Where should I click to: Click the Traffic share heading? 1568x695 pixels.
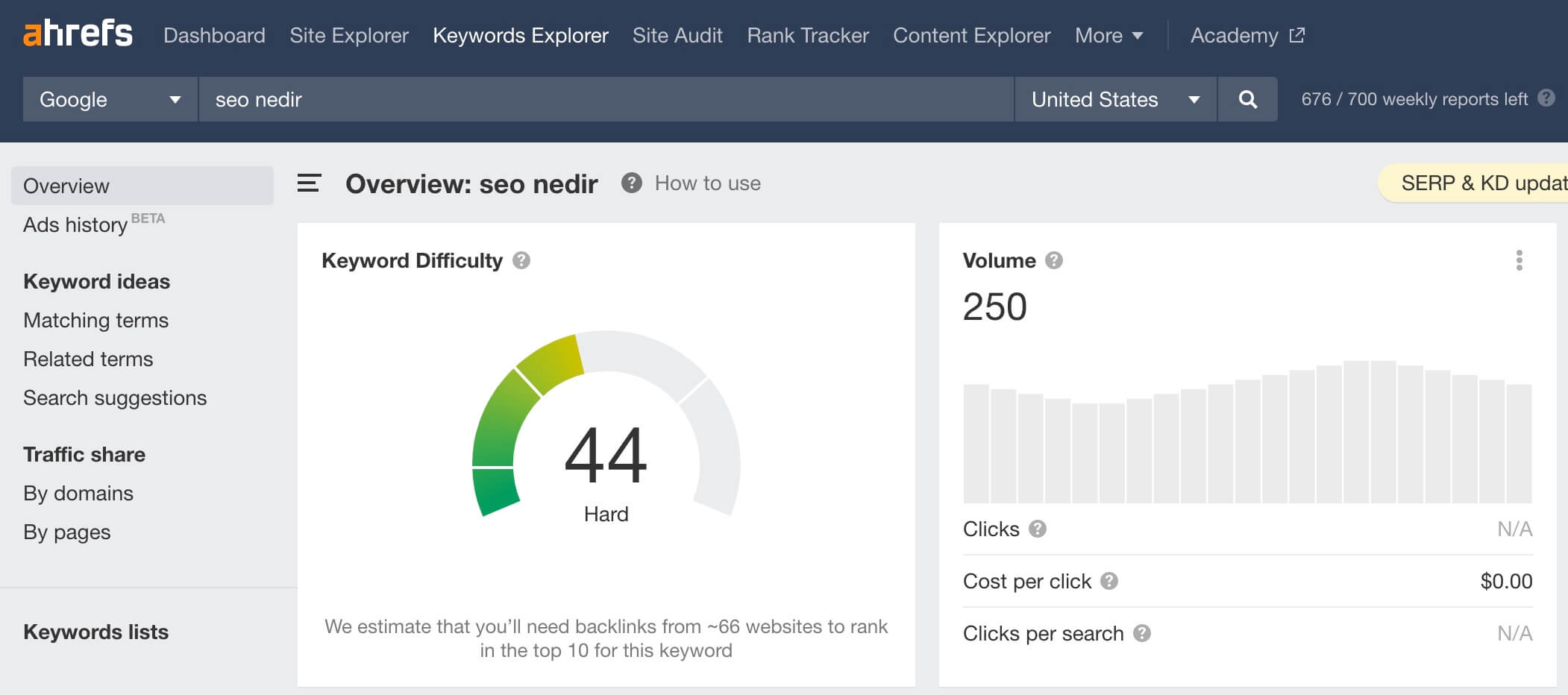tap(84, 454)
